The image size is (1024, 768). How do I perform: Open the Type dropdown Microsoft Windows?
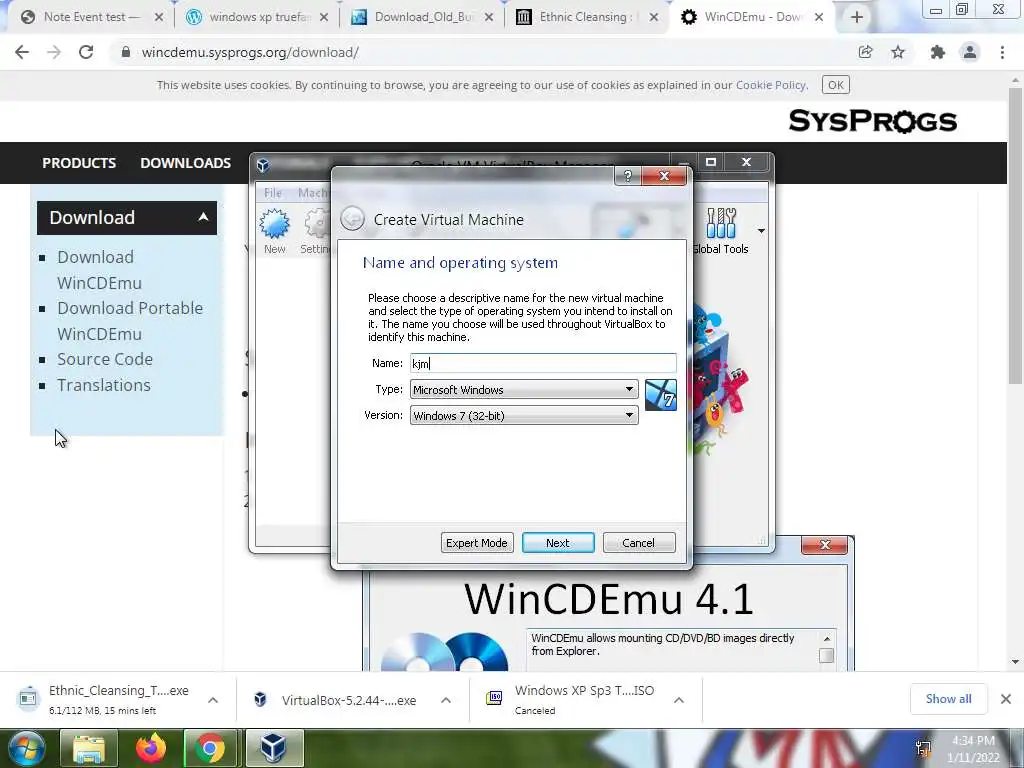point(524,390)
